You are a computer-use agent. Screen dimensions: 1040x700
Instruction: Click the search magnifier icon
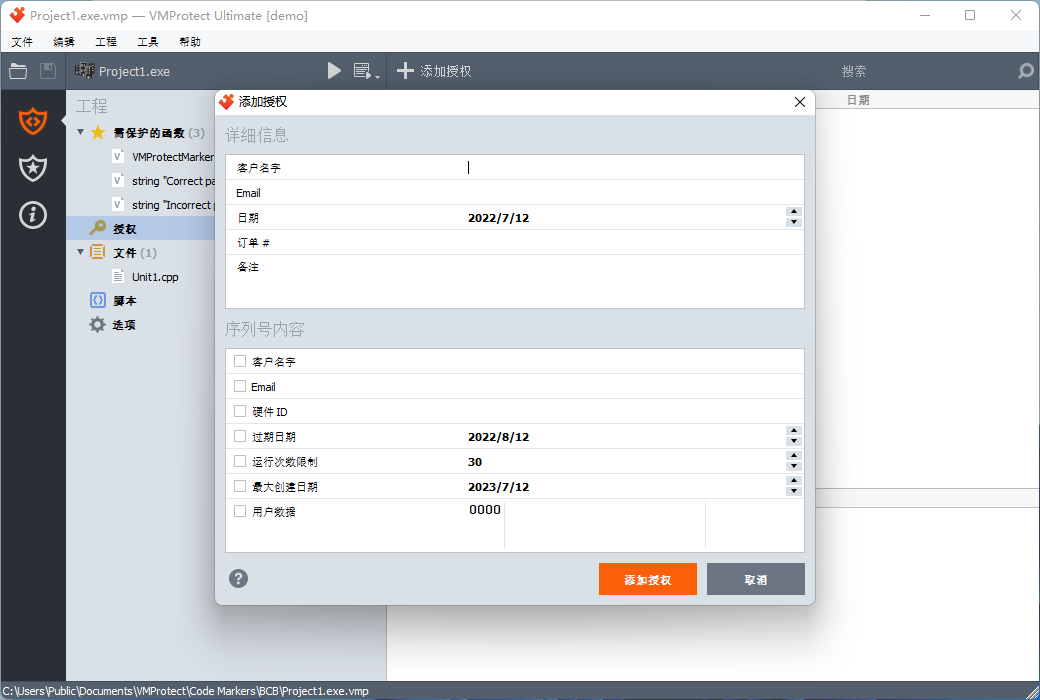tap(1025, 71)
